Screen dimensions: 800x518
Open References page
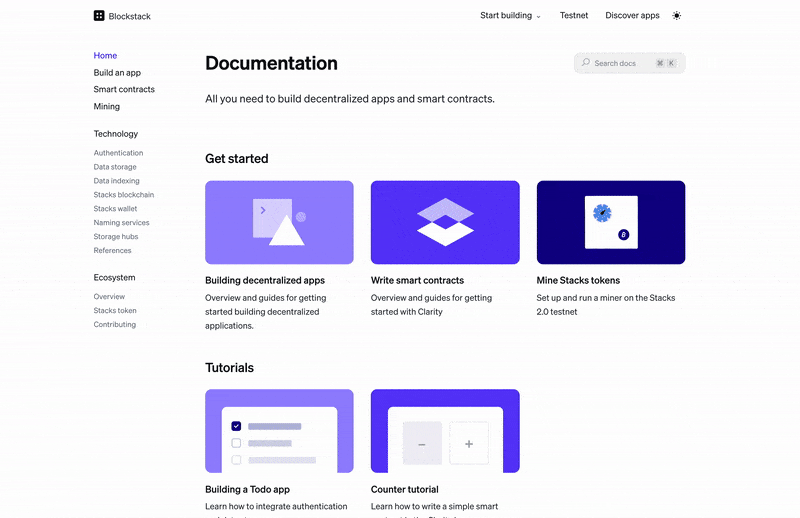112,251
